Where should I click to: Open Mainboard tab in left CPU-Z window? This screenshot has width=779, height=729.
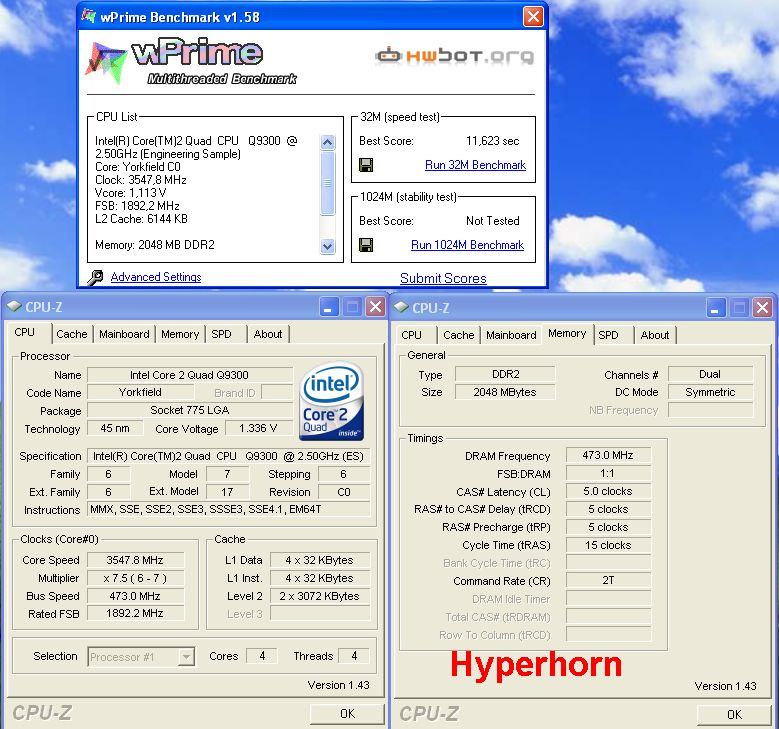124,334
